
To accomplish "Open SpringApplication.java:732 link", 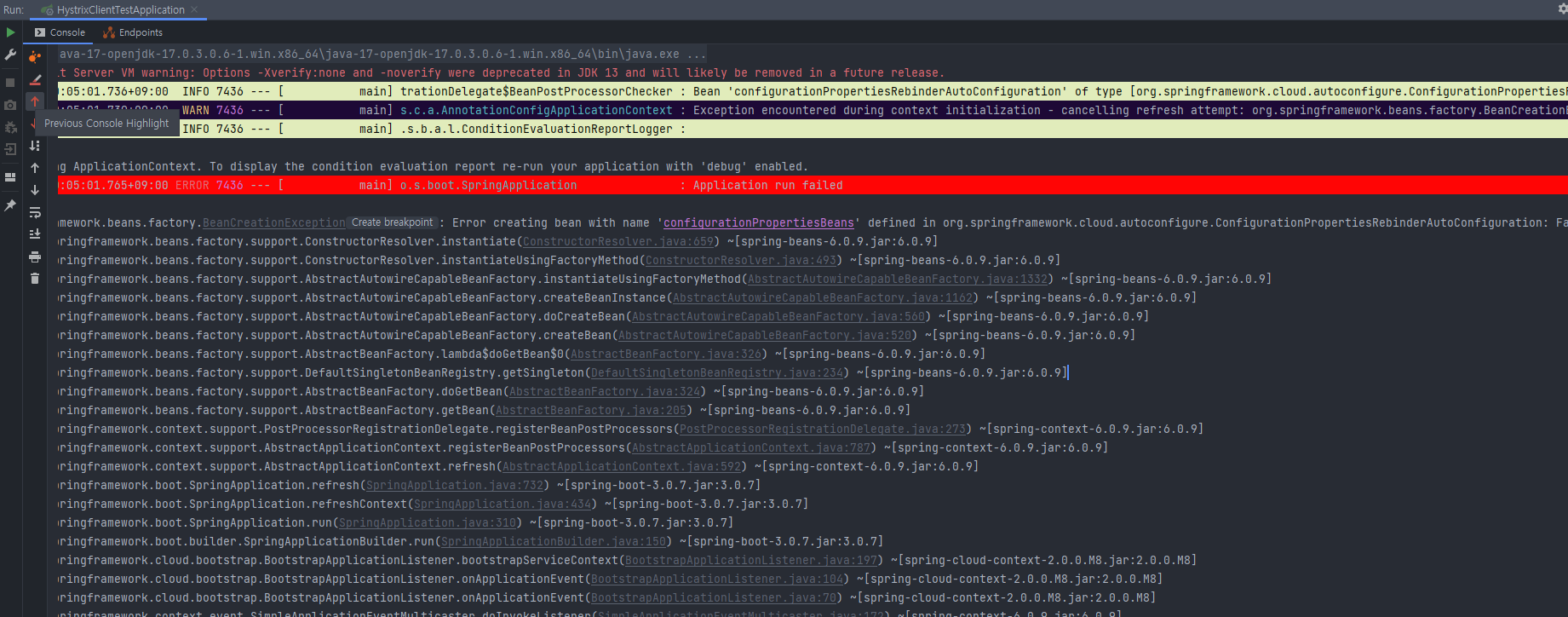I will pos(455,486).
